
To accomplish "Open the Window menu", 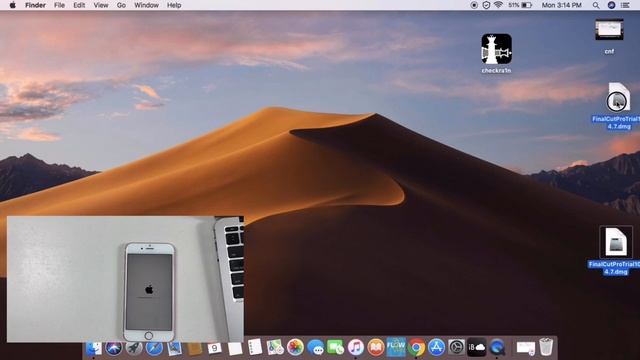I will tap(147, 5).
